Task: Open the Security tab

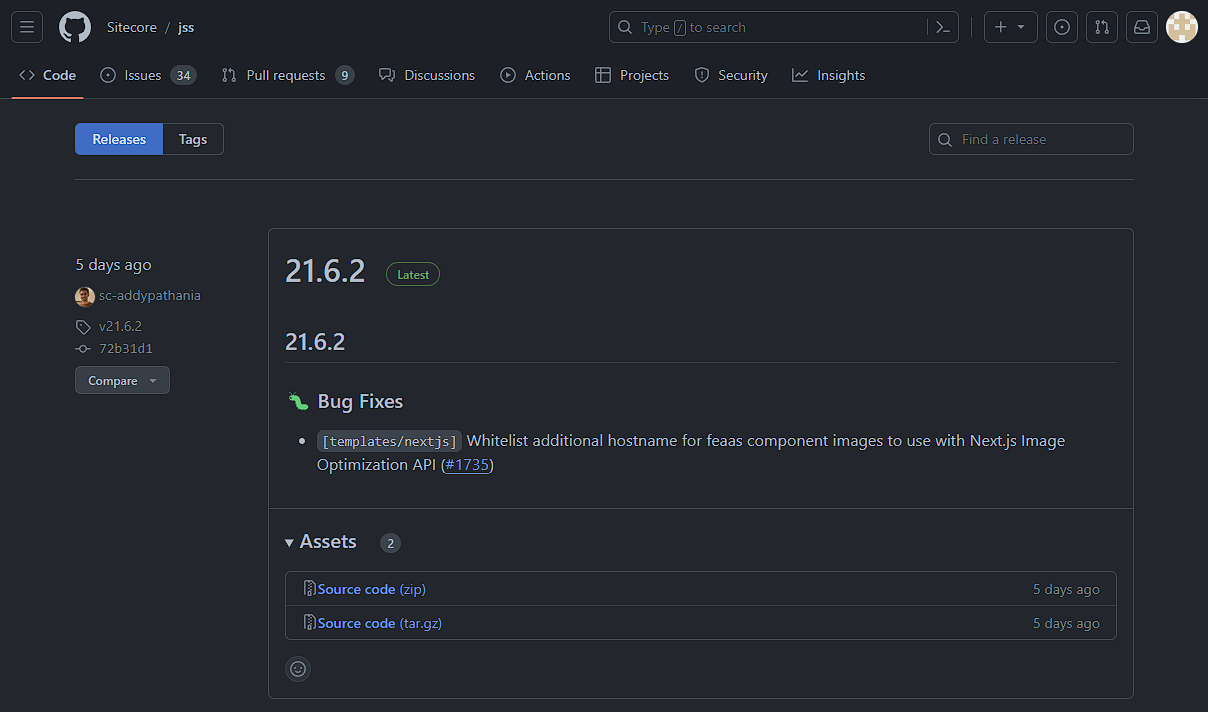Action: point(730,75)
